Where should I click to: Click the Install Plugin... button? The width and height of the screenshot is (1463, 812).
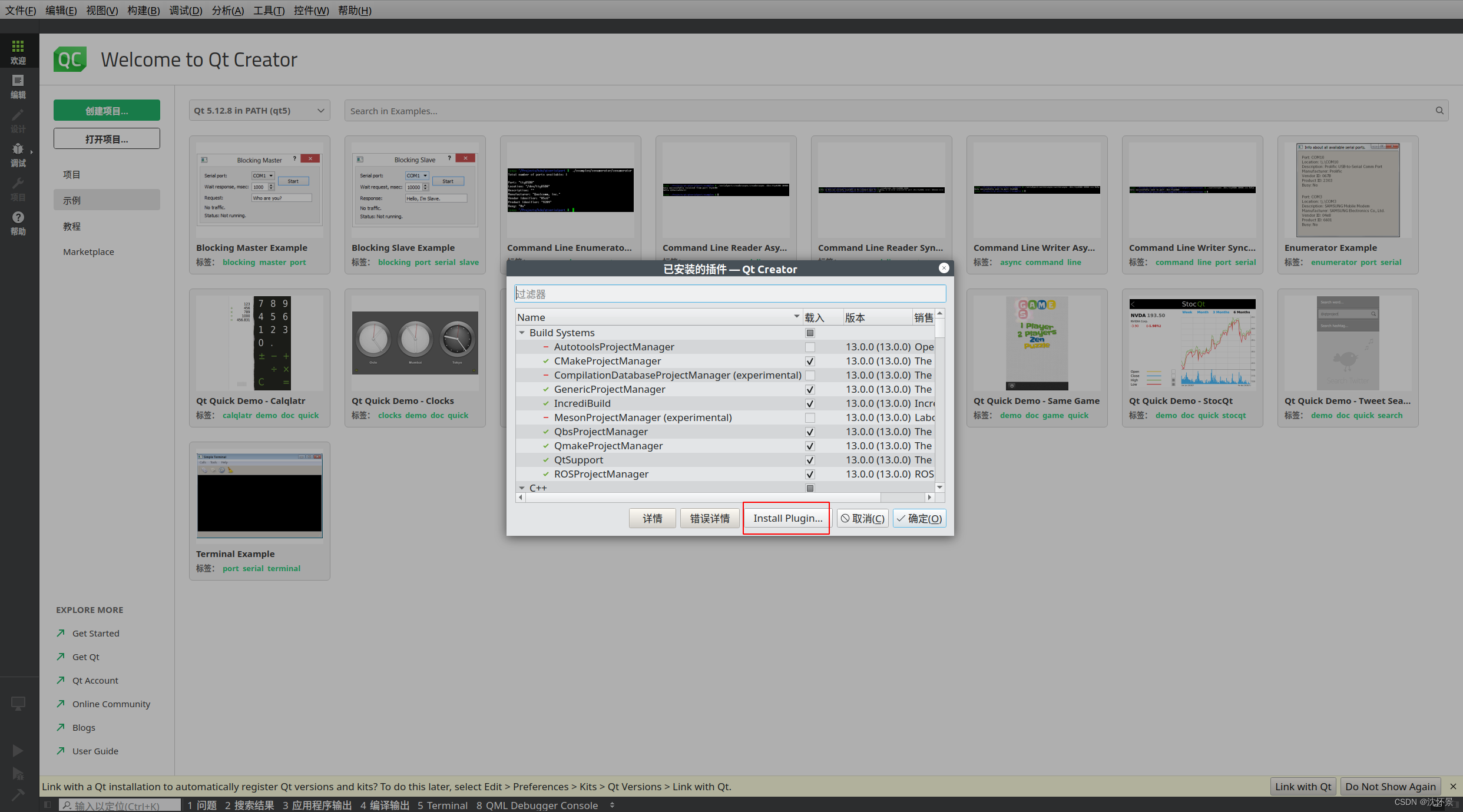(x=787, y=518)
